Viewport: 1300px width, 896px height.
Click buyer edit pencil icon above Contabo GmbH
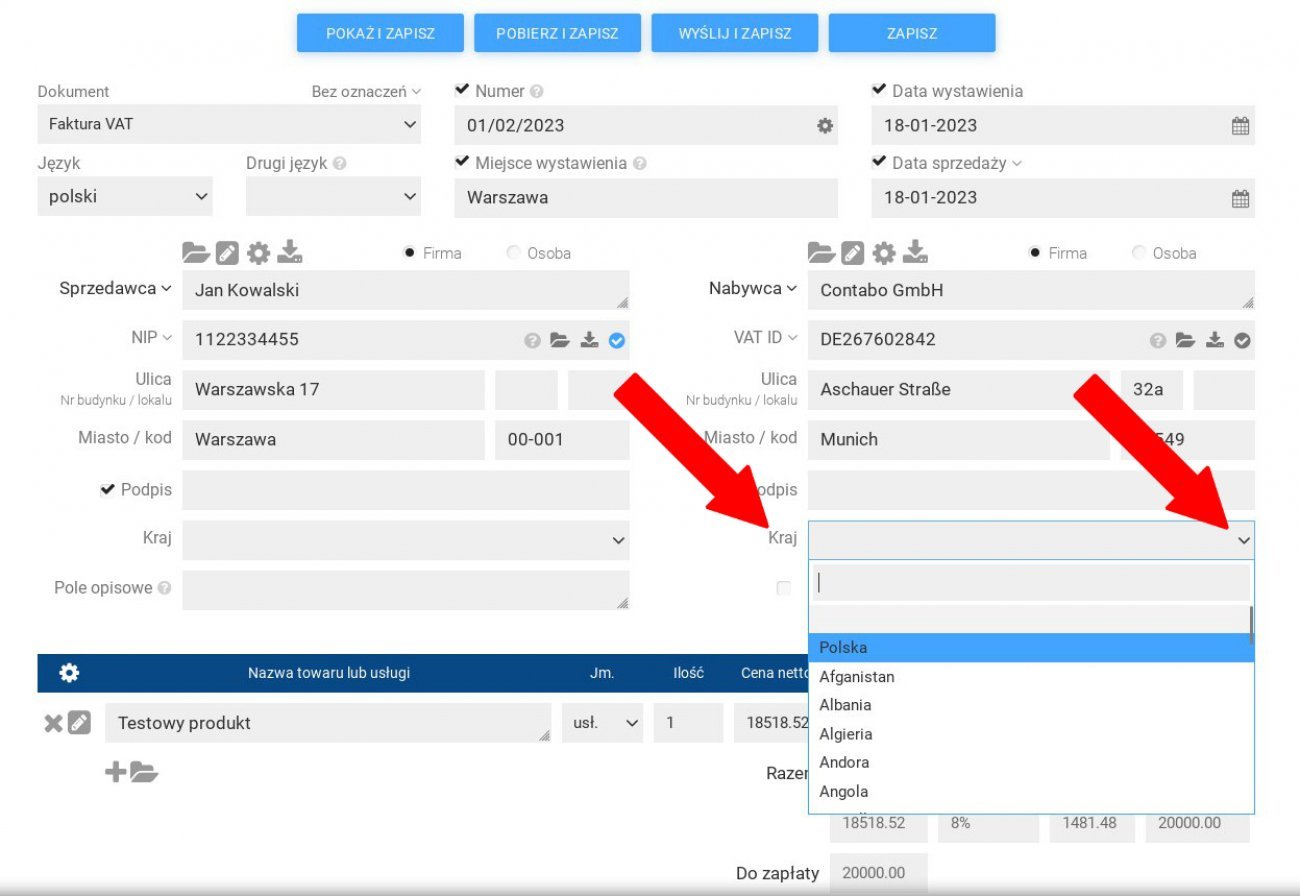click(x=852, y=253)
